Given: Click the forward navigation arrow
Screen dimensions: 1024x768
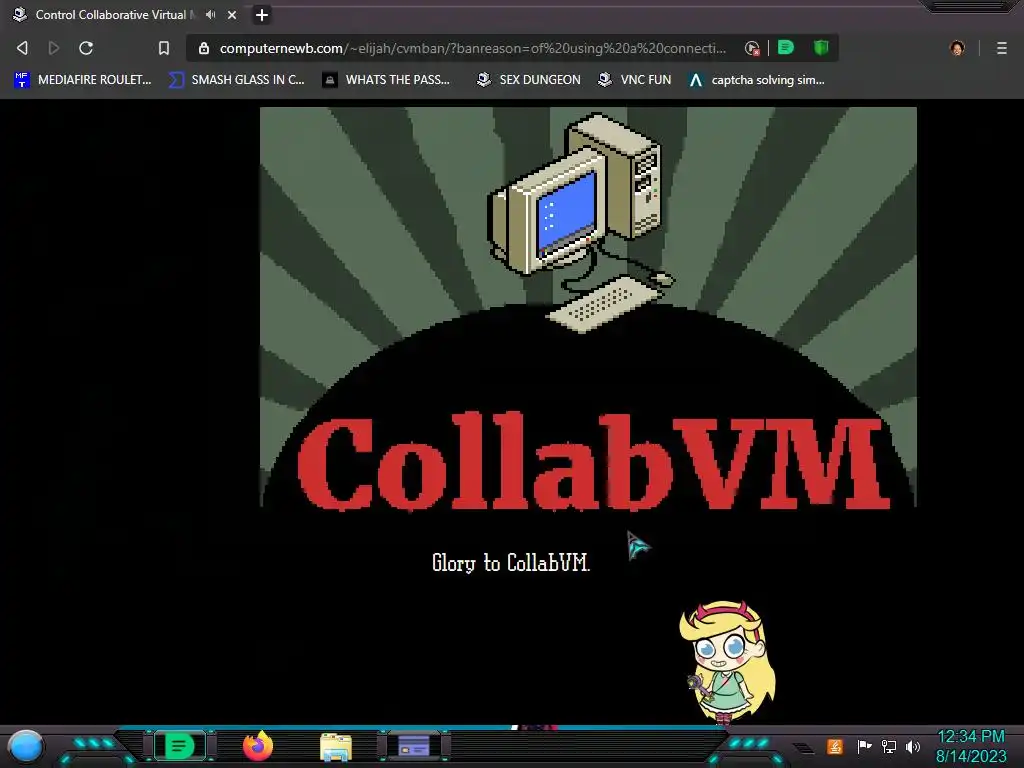Looking at the screenshot, I should click(x=54, y=48).
